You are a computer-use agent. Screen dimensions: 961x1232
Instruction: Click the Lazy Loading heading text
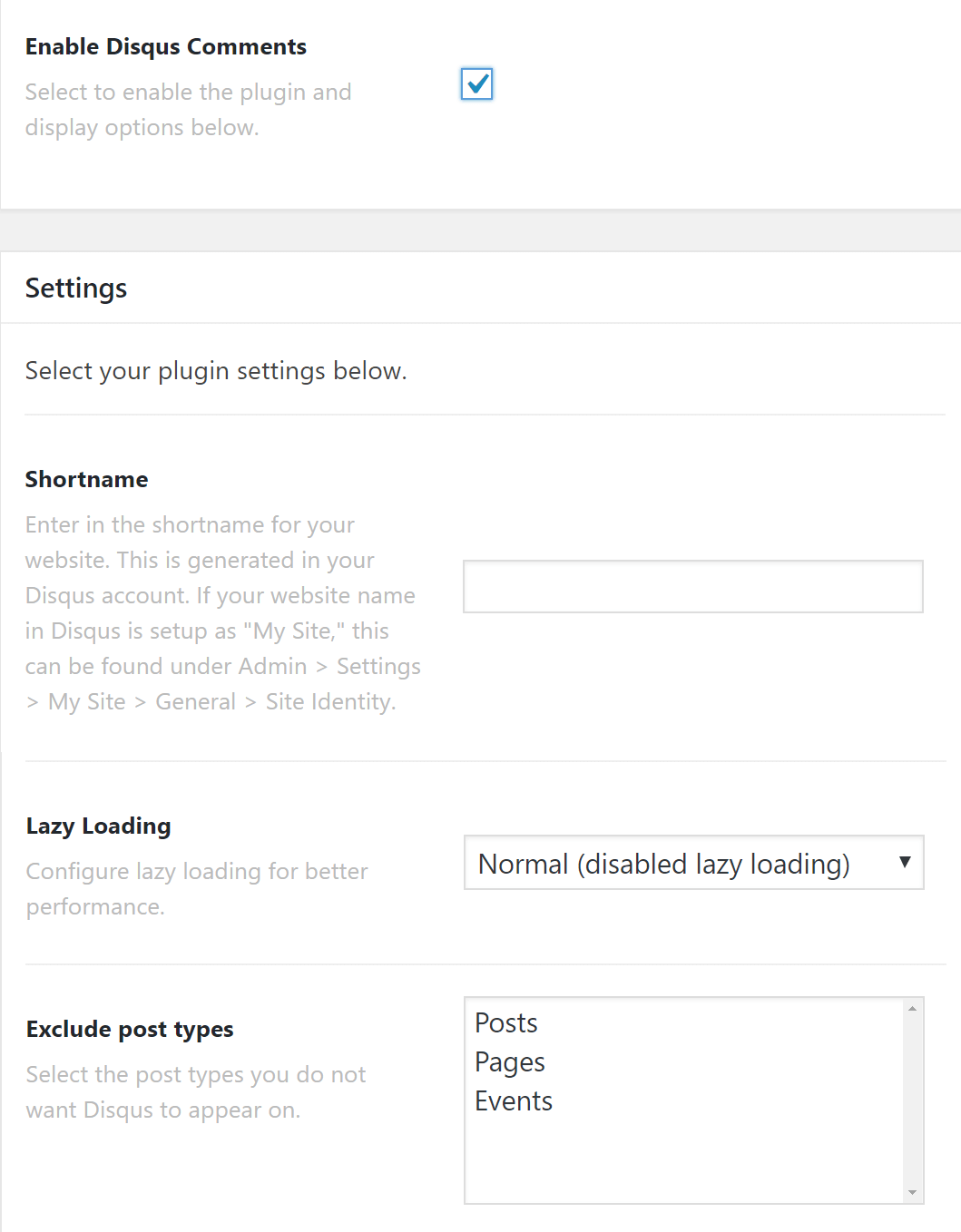(x=98, y=826)
